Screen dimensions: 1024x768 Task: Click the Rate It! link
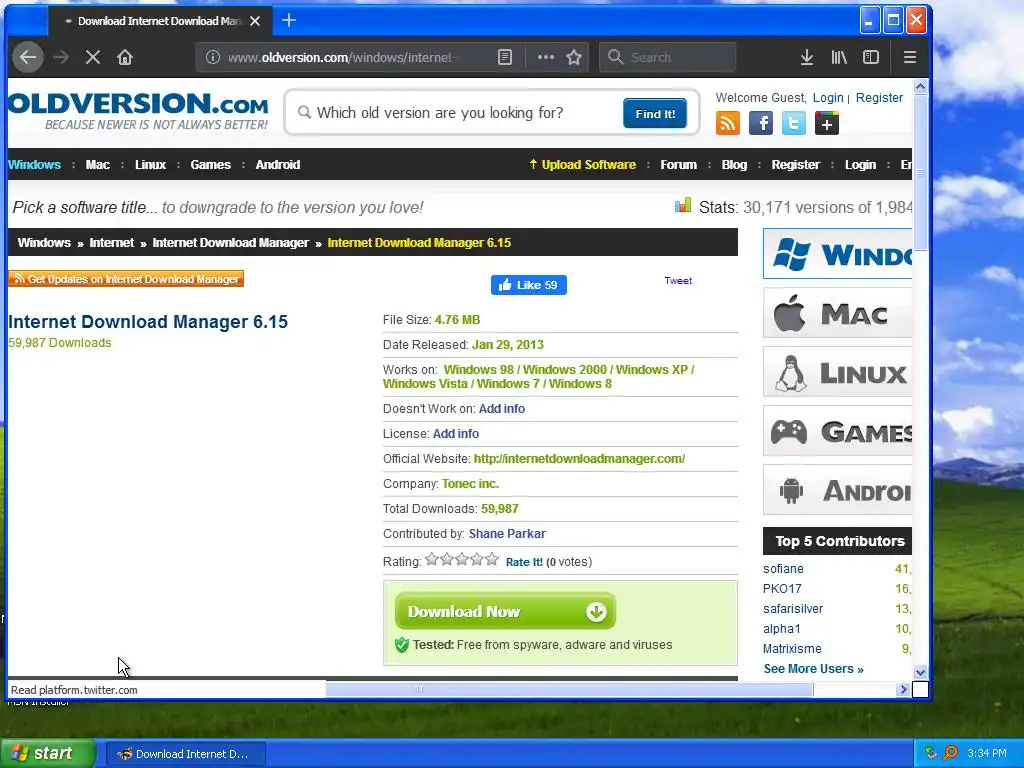point(524,562)
